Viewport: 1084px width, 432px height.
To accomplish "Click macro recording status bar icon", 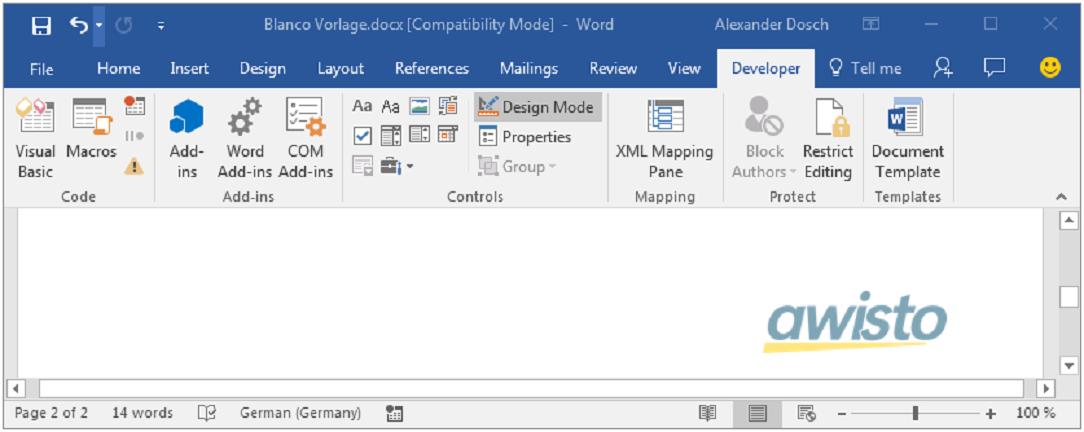I will [x=395, y=413].
